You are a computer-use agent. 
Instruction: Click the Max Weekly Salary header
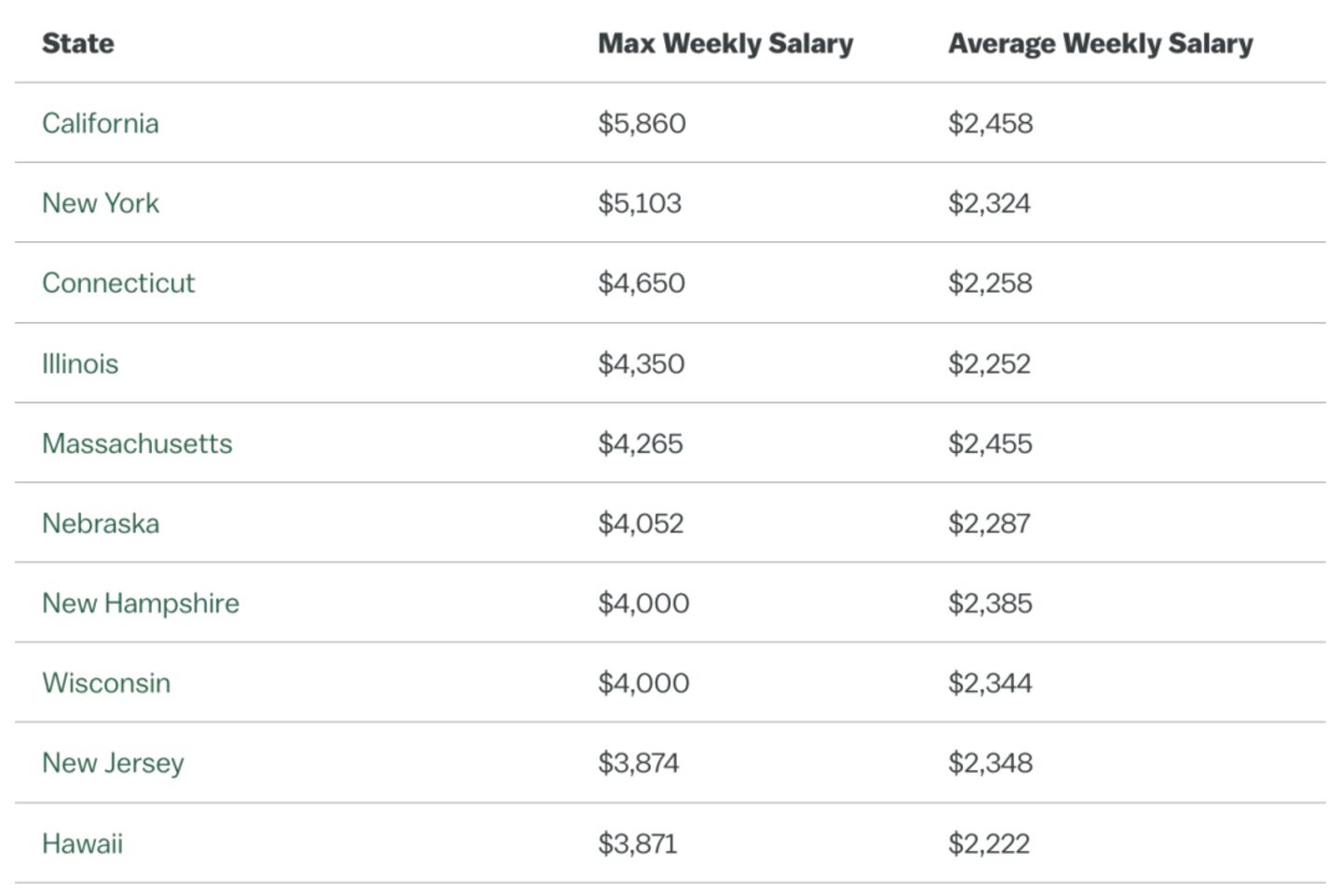coord(725,44)
